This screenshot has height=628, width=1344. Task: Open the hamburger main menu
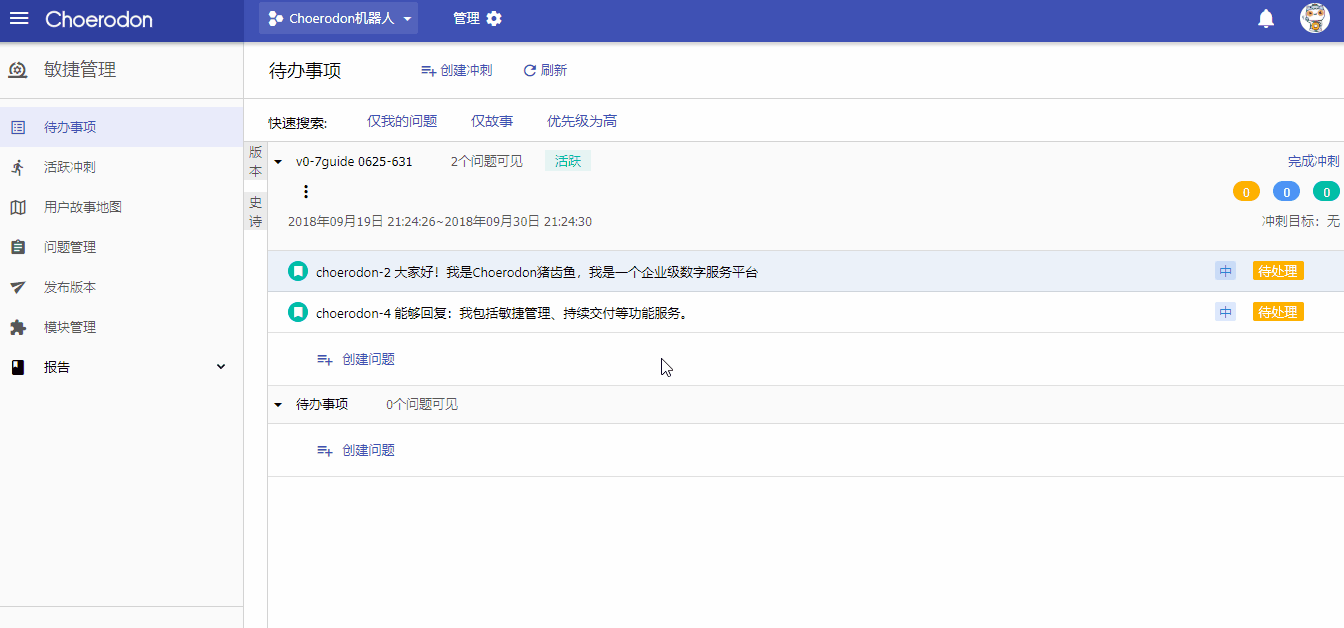click(19, 19)
